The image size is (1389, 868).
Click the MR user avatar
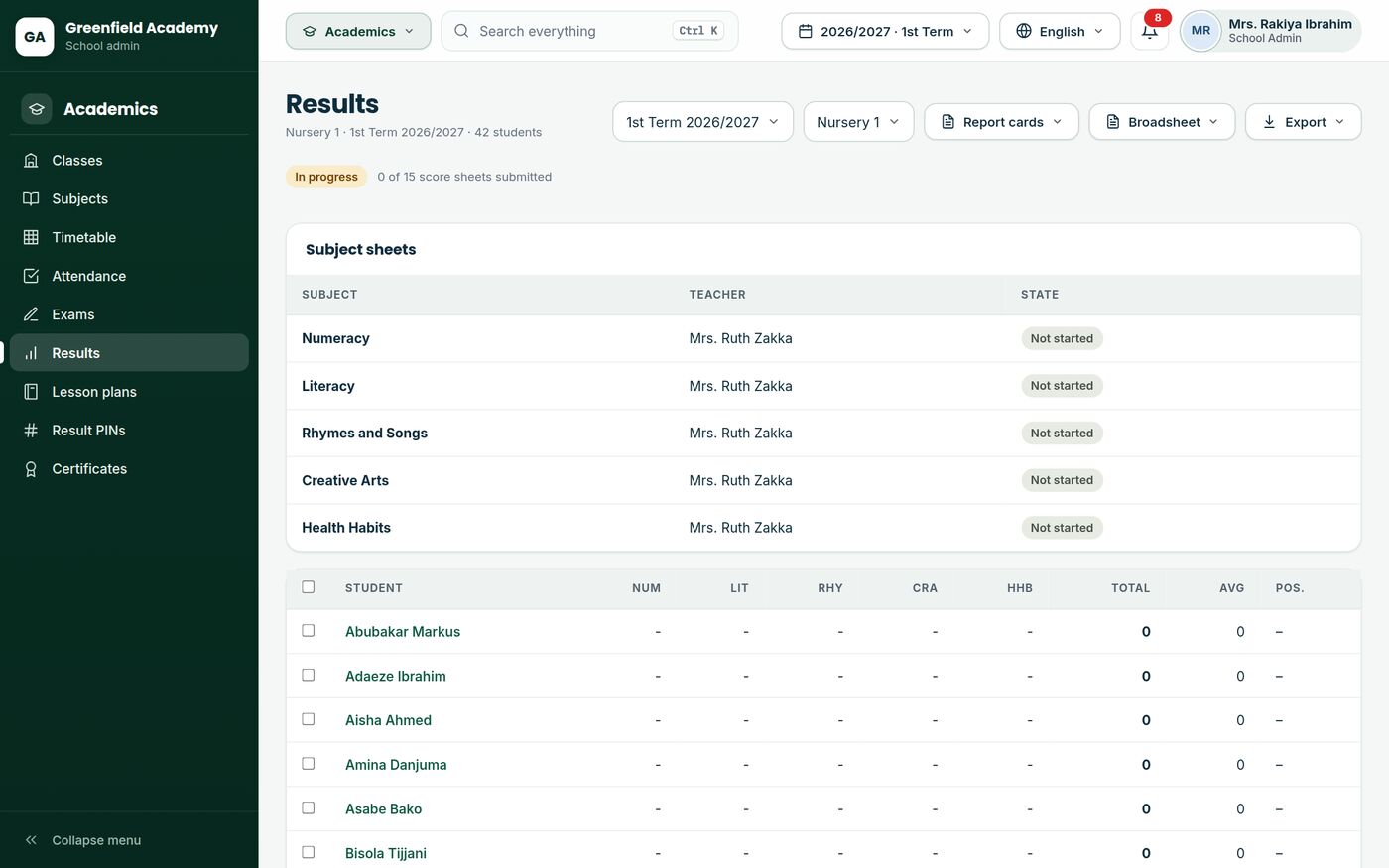pyautogui.click(x=1200, y=31)
